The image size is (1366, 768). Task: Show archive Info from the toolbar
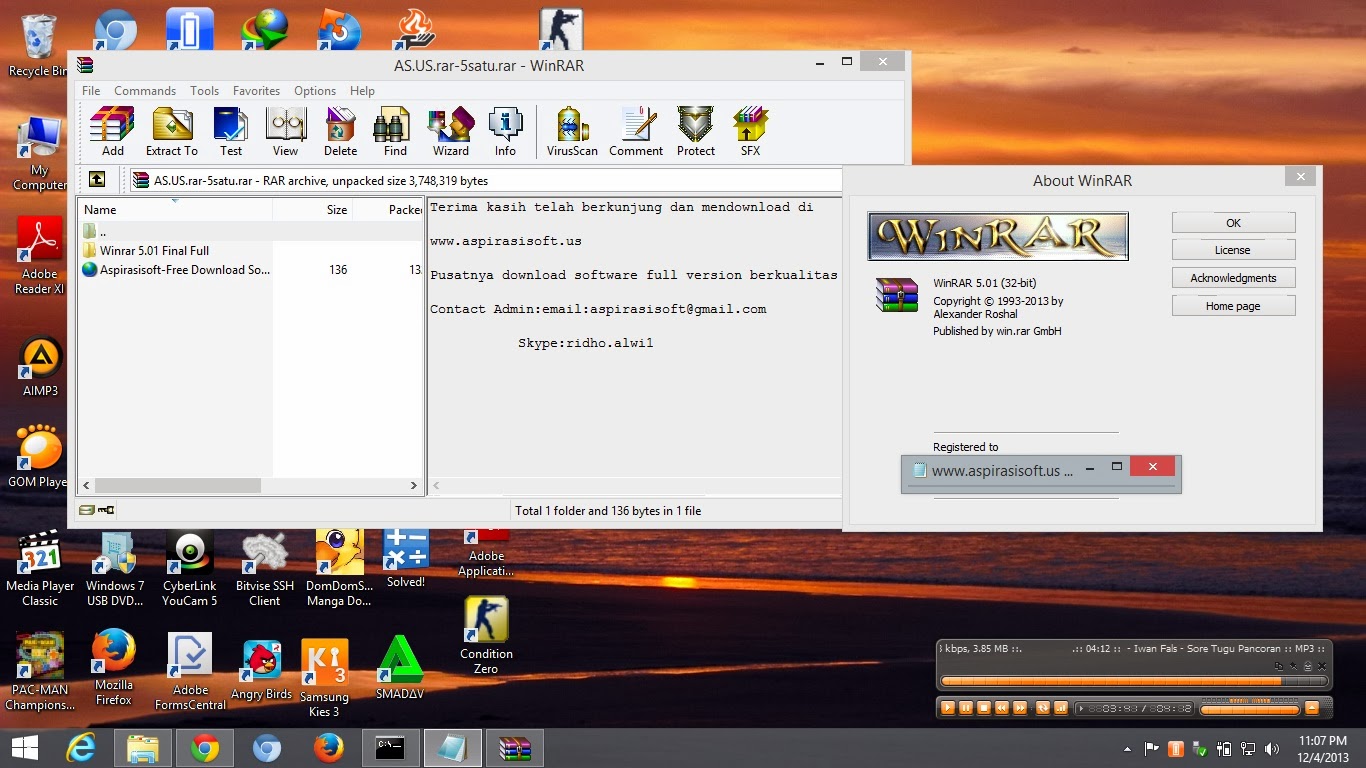(505, 132)
